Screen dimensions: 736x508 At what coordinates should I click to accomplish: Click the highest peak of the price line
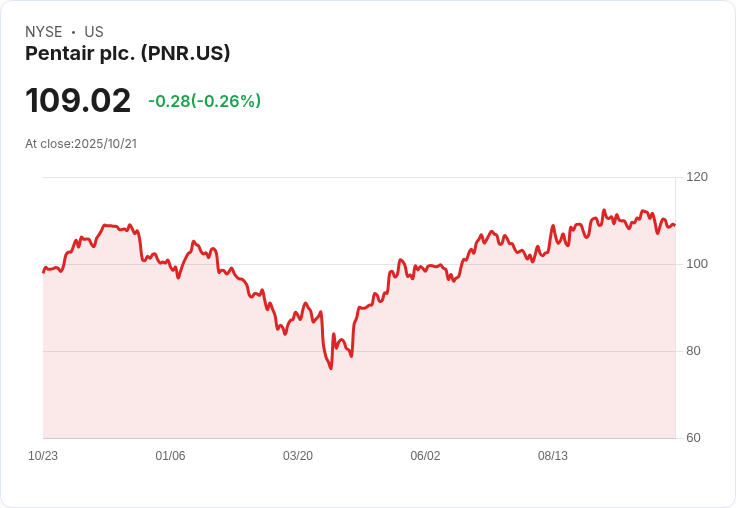(604, 210)
